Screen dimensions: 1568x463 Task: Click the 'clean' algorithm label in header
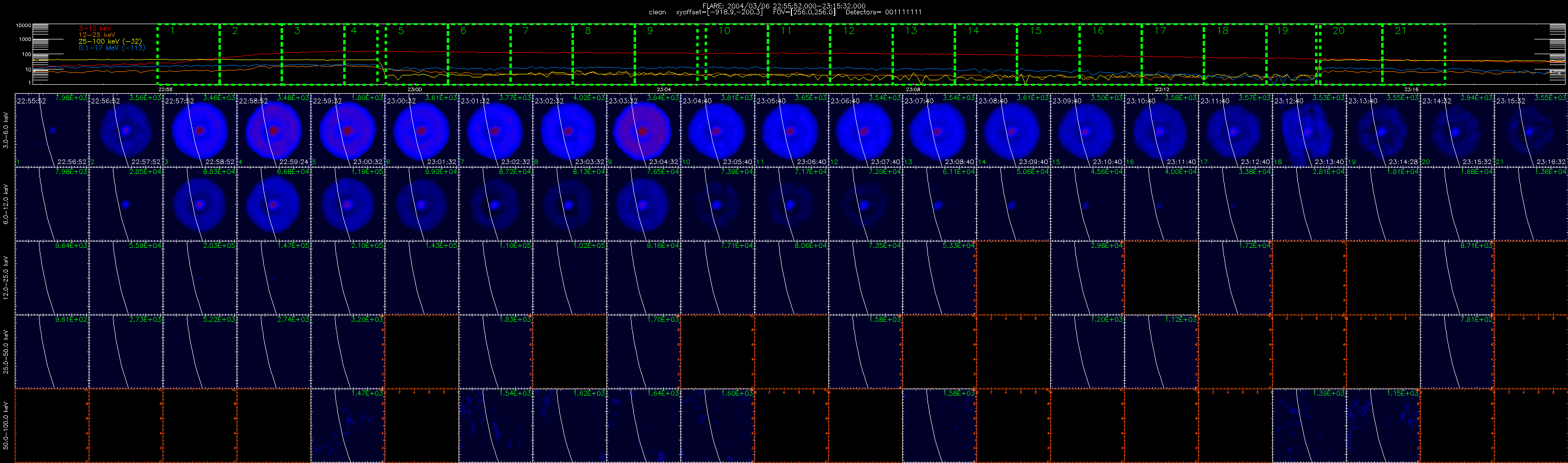pos(657,12)
